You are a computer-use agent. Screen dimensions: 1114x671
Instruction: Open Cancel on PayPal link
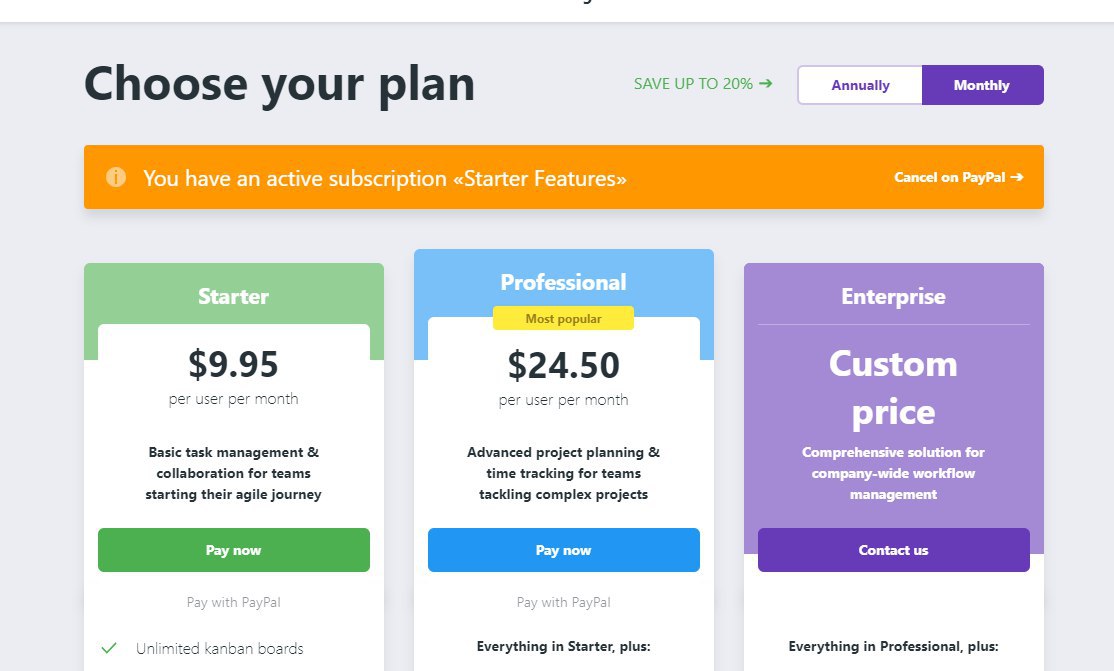[958, 177]
